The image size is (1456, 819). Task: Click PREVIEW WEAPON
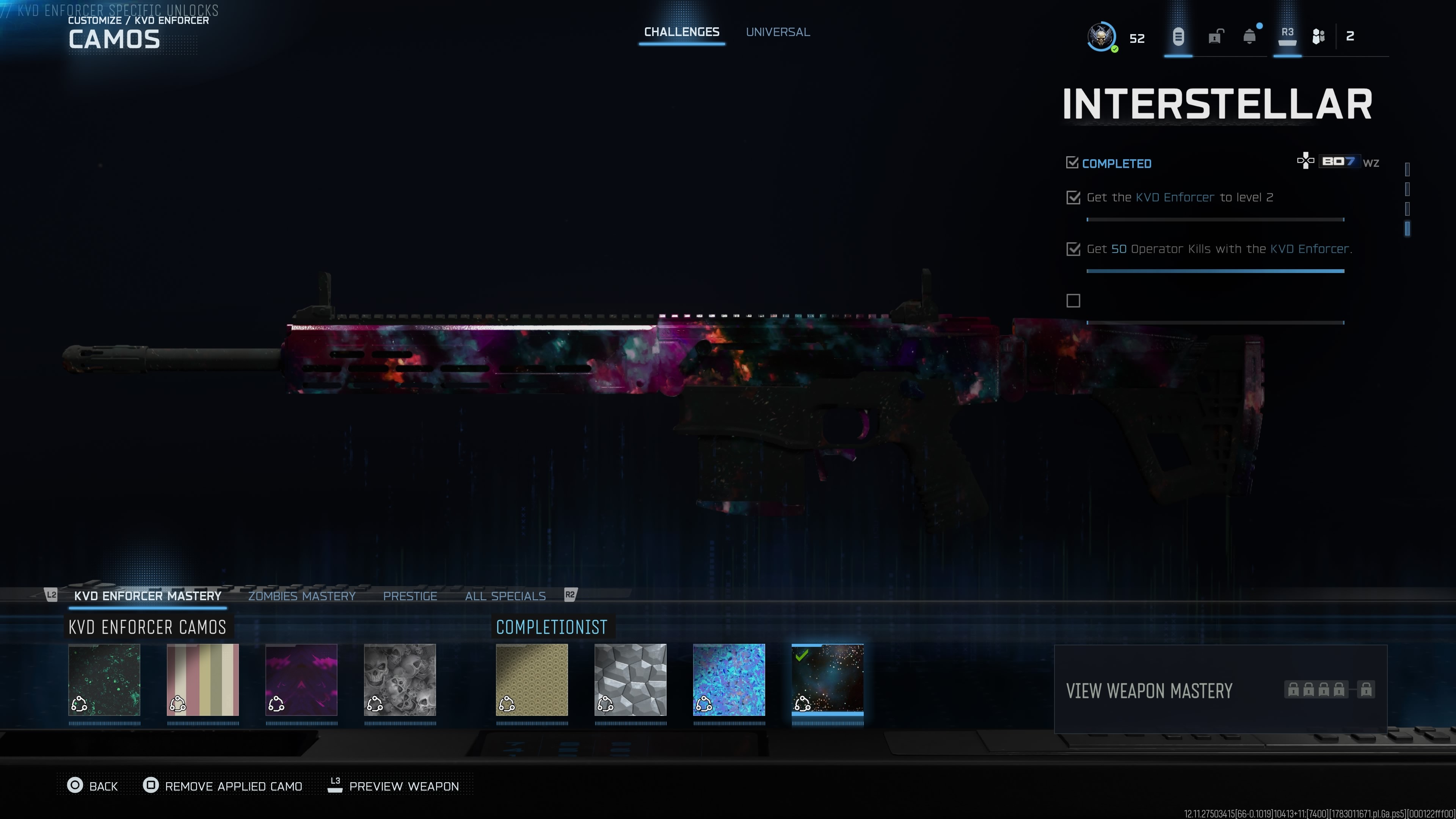pos(404,786)
